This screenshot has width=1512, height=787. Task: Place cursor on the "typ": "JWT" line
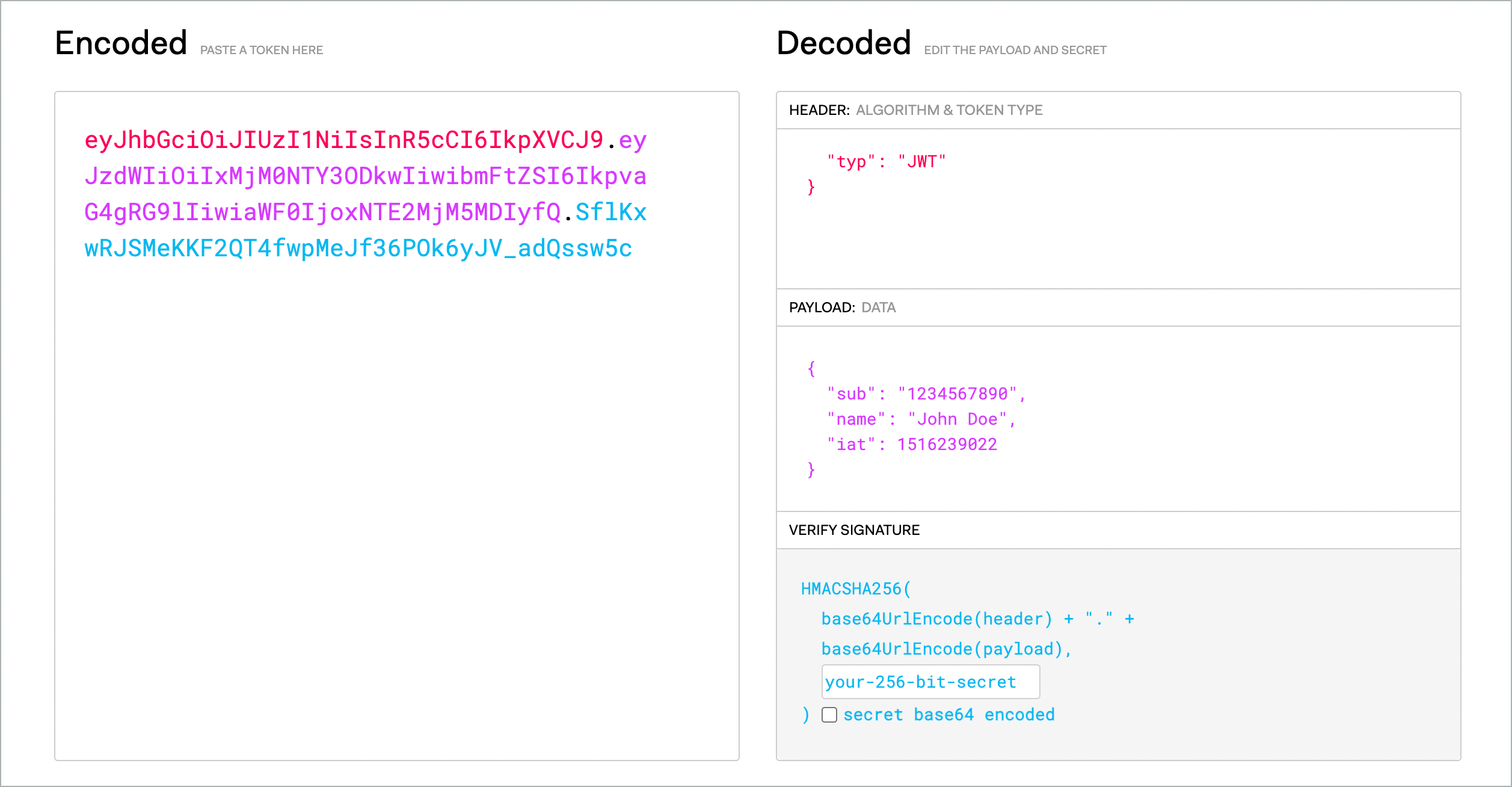(886, 161)
